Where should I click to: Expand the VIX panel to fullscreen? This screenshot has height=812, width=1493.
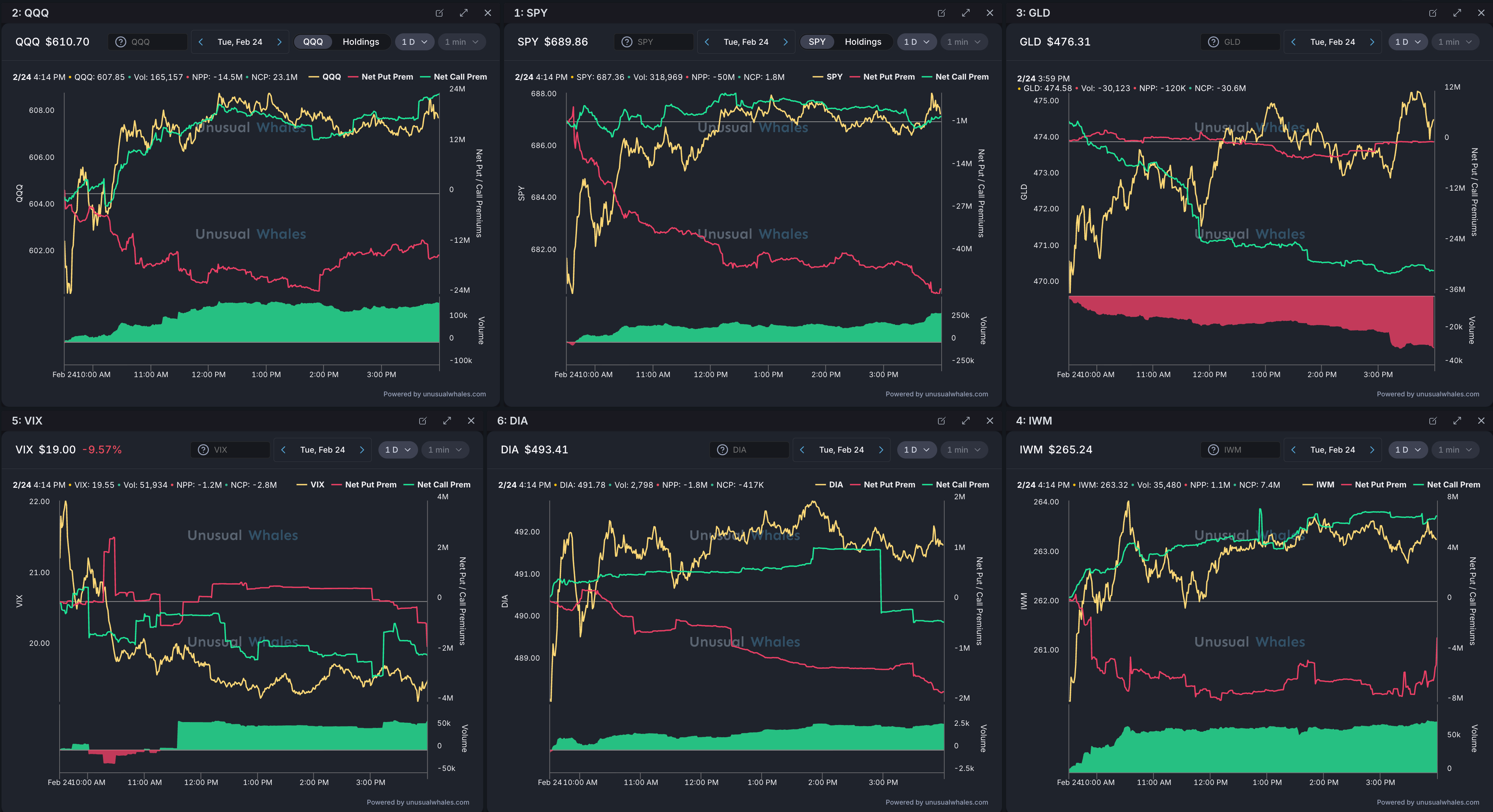pyautogui.click(x=447, y=420)
